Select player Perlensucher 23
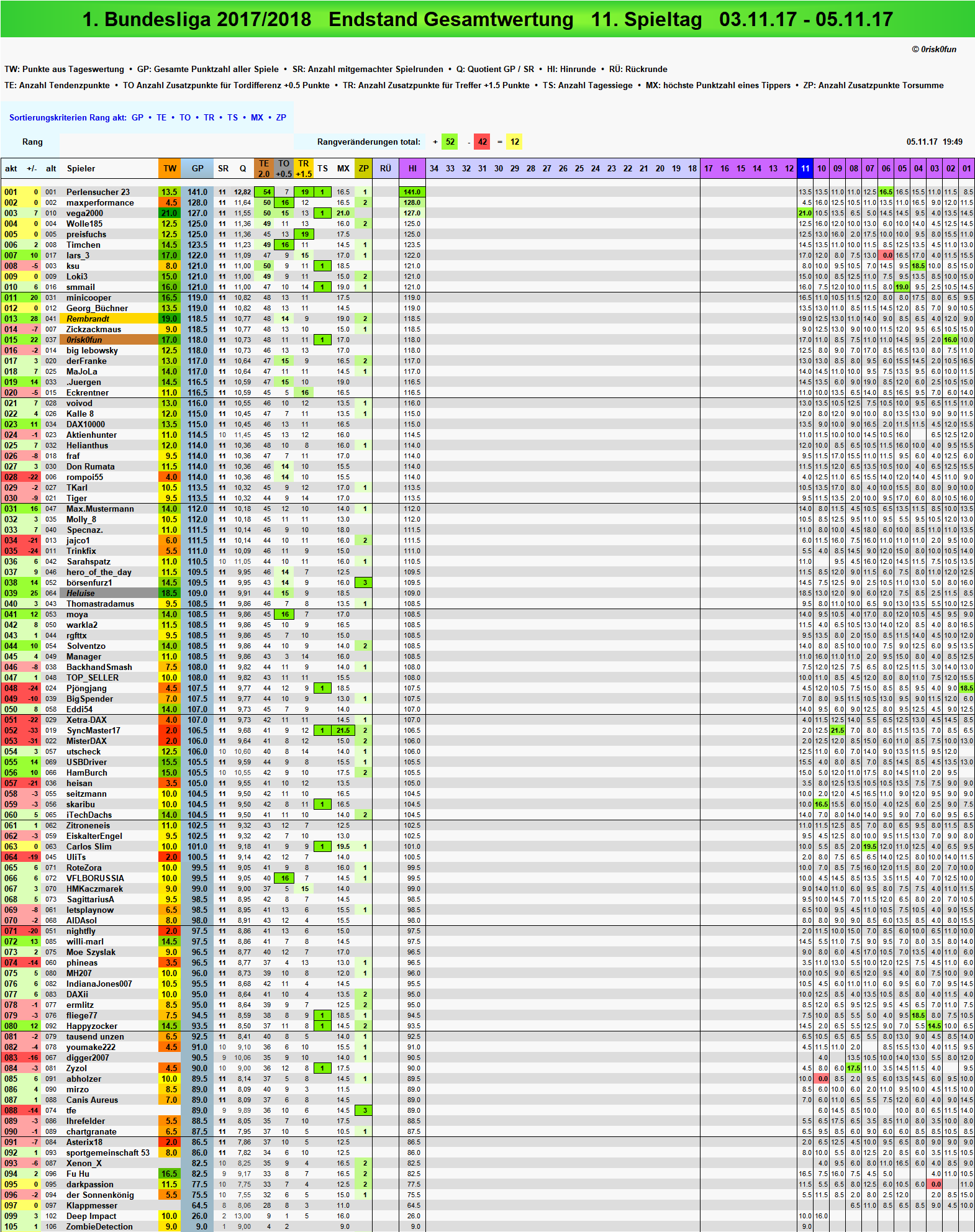Image resolution: width=975 pixels, height=1232 pixels. tap(98, 192)
